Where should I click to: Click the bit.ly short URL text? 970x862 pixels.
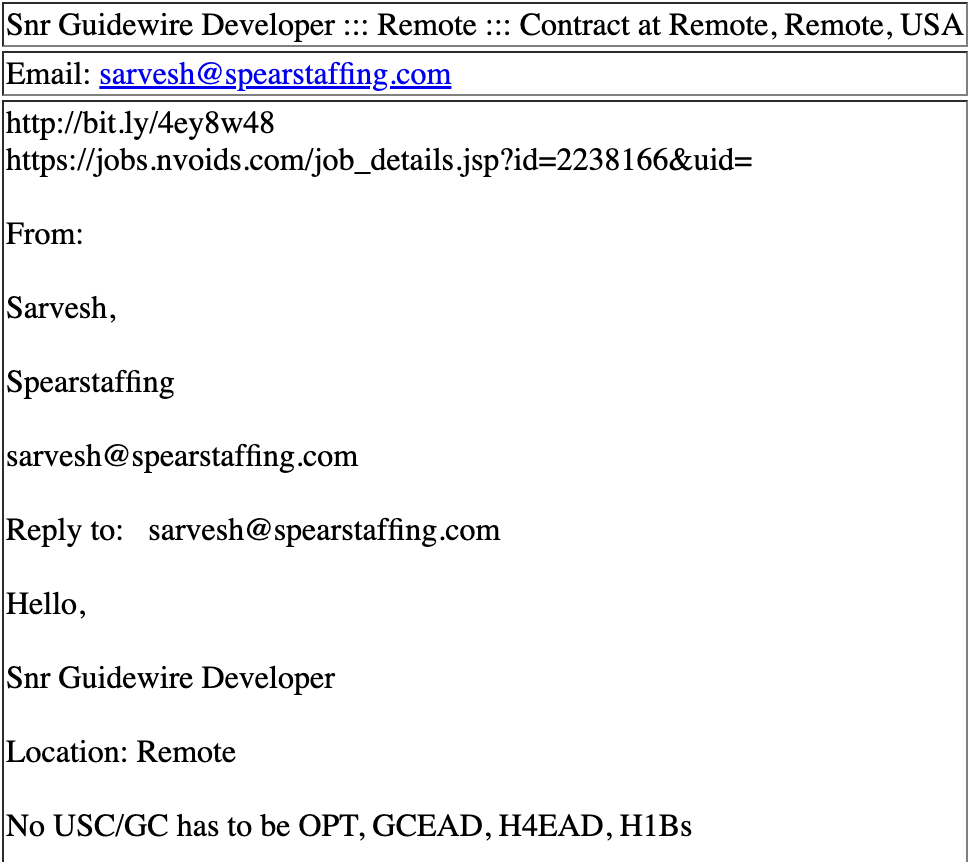(x=140, y=124)
